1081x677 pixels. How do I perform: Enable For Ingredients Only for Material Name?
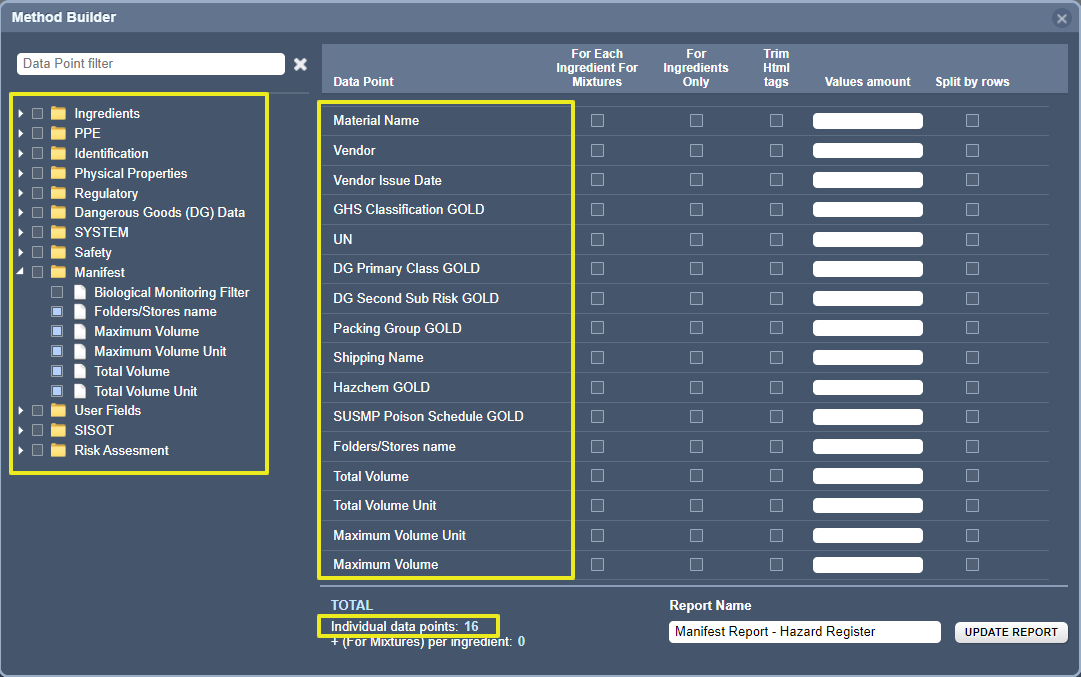[x=696, y=121]
